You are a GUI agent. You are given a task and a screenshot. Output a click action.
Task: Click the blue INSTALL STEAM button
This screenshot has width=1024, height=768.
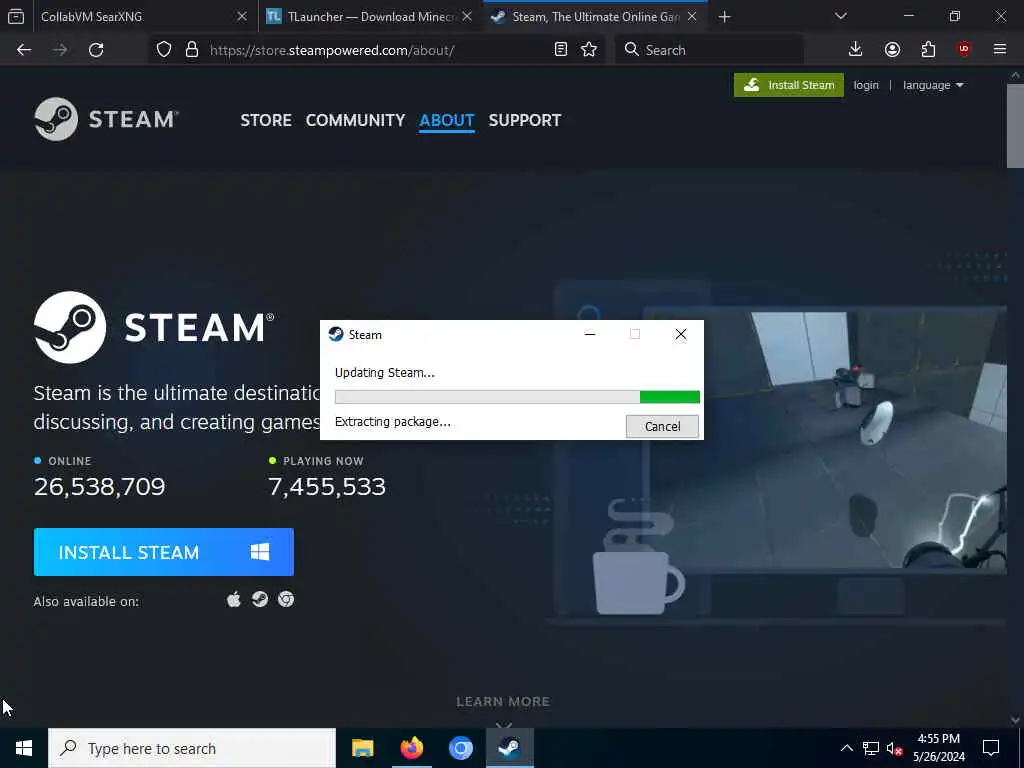(164, 552)
